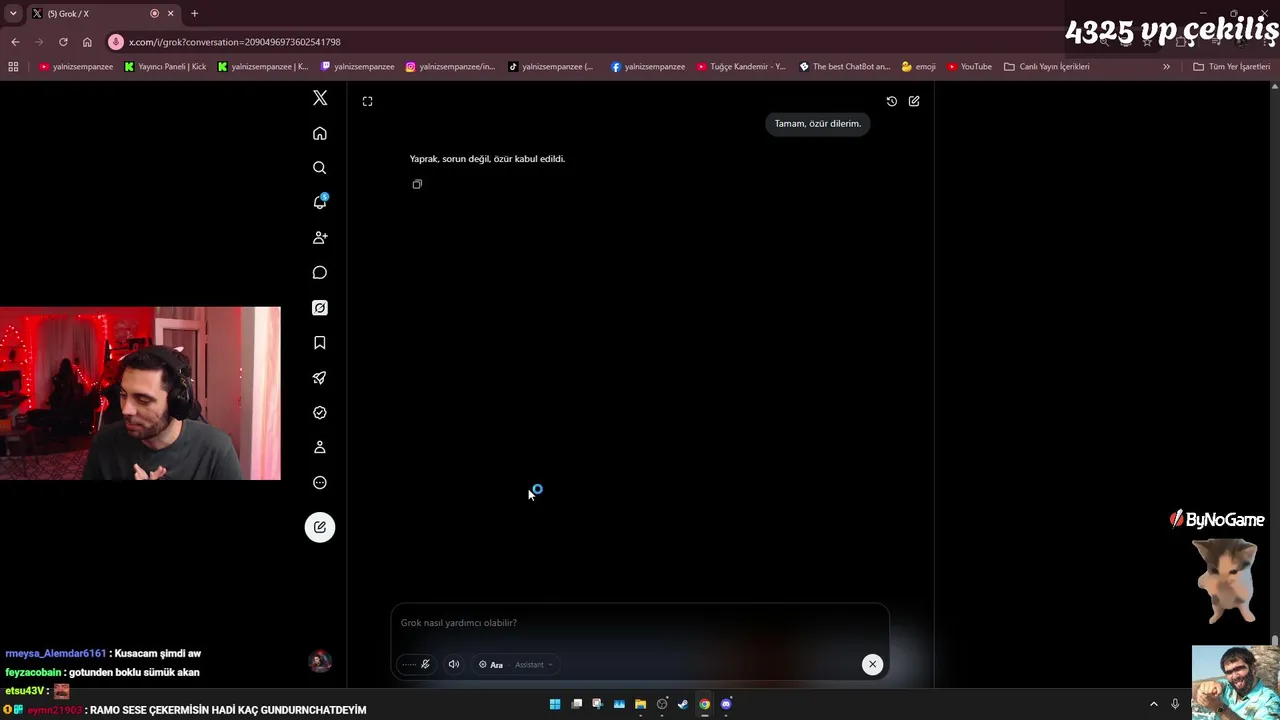Open the Follow people icon in sidebar
1280x720 pixels.
320,238
